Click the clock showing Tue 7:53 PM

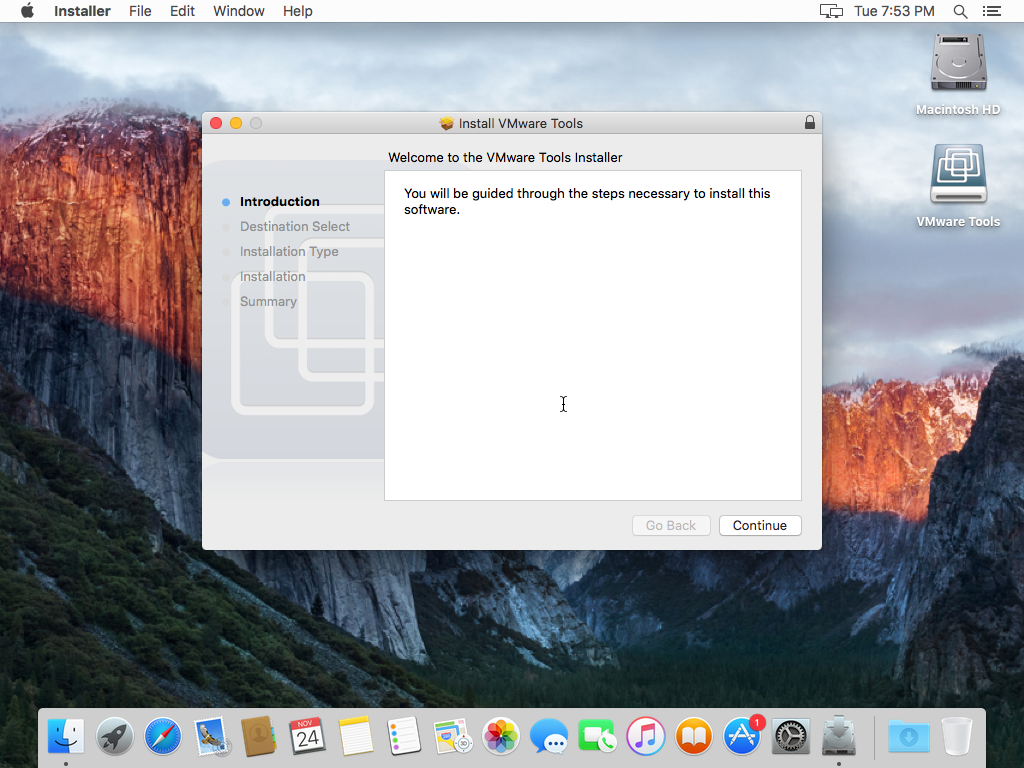point(894,11)
